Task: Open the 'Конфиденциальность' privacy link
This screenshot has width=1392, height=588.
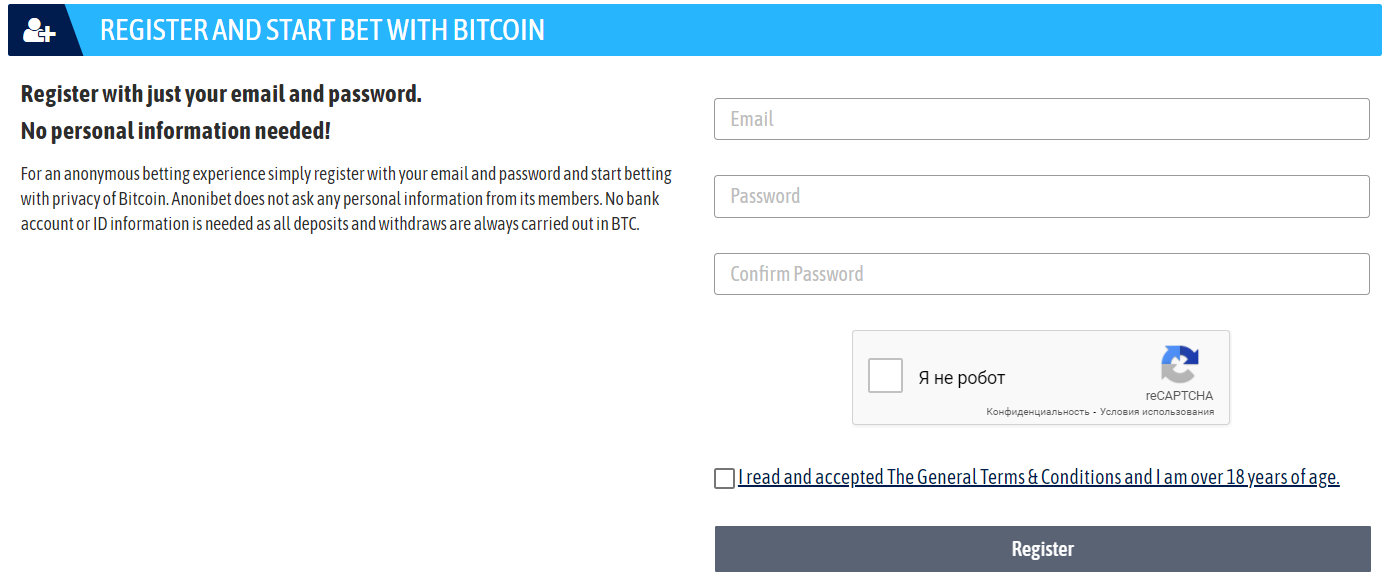Action: 1037,412
